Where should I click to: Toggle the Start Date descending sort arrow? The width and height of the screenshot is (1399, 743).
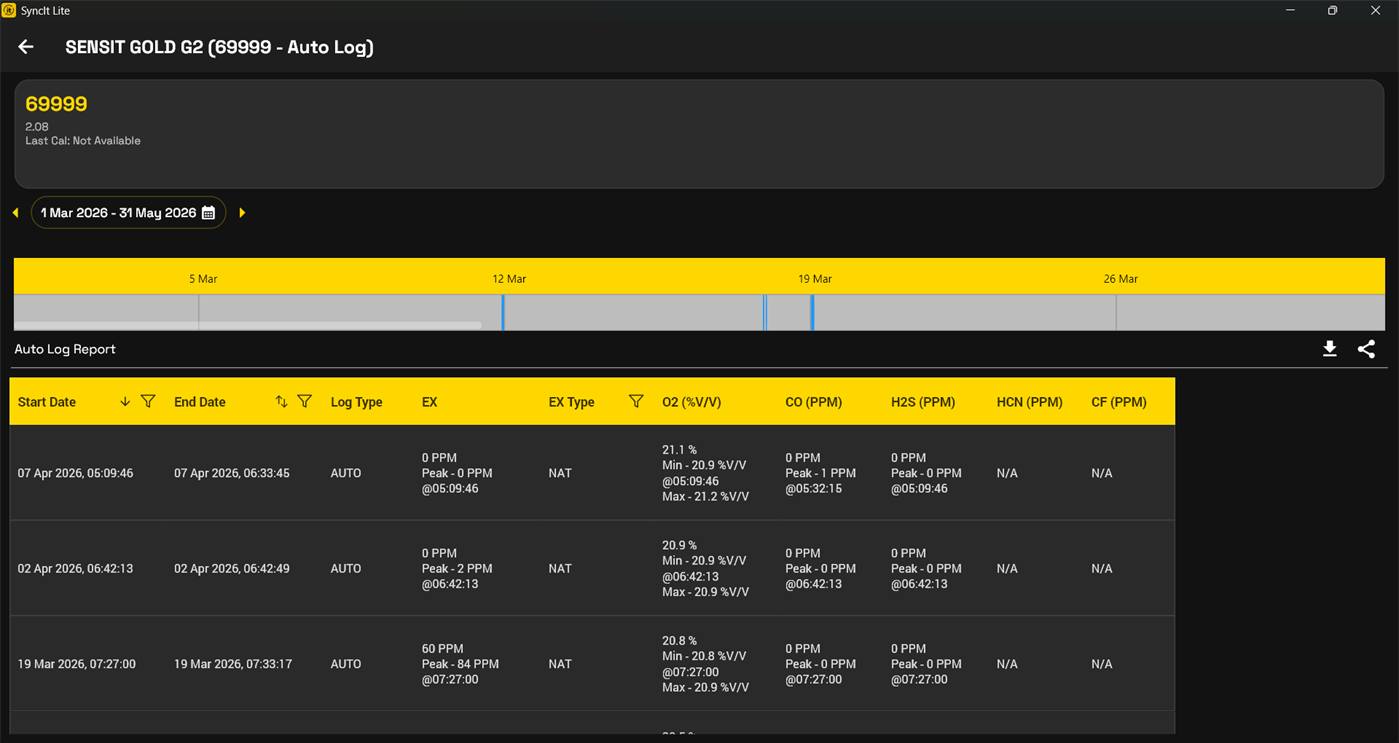[x=125, y=402]
